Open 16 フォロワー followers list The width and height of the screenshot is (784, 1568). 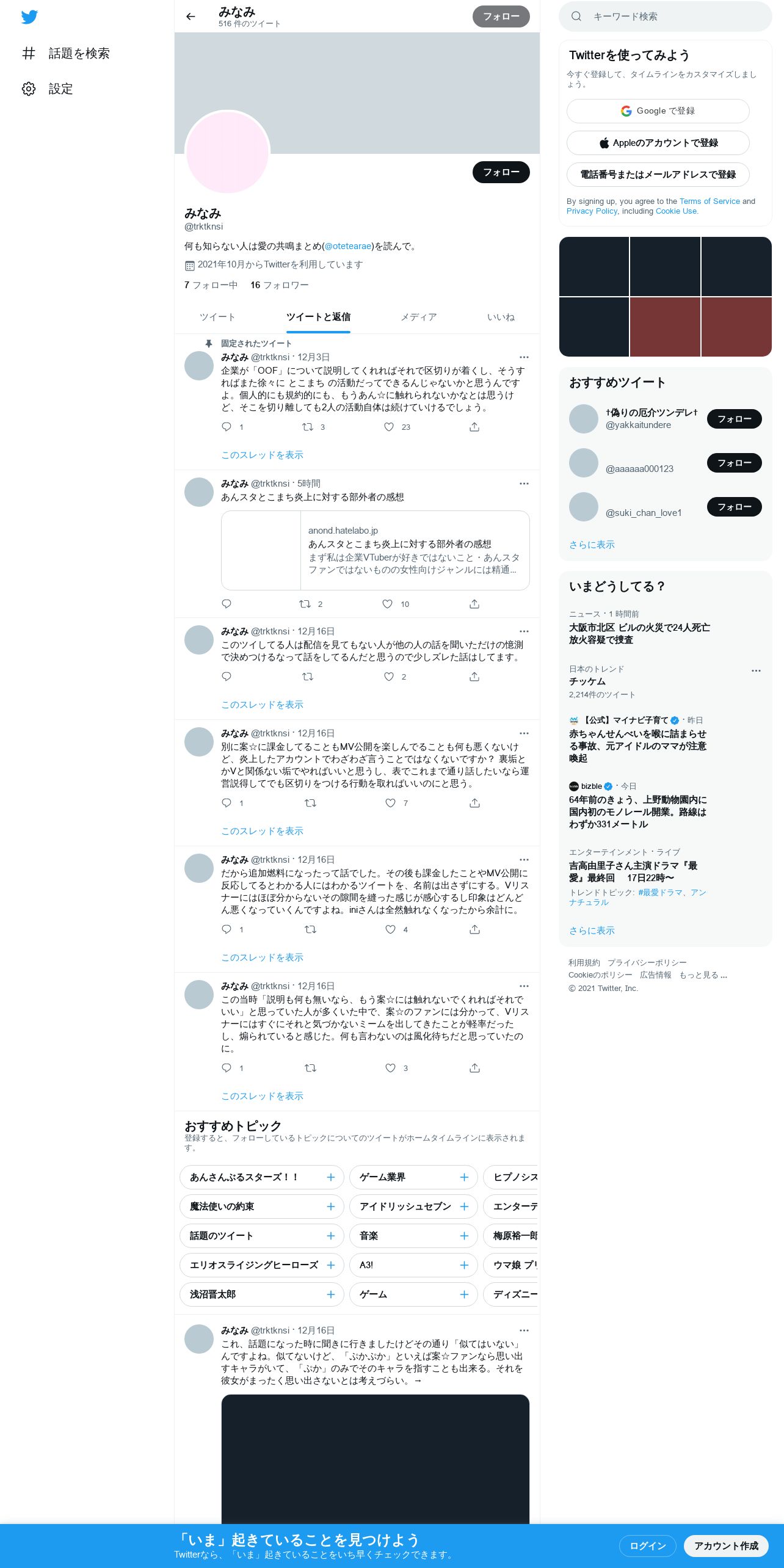280,285
